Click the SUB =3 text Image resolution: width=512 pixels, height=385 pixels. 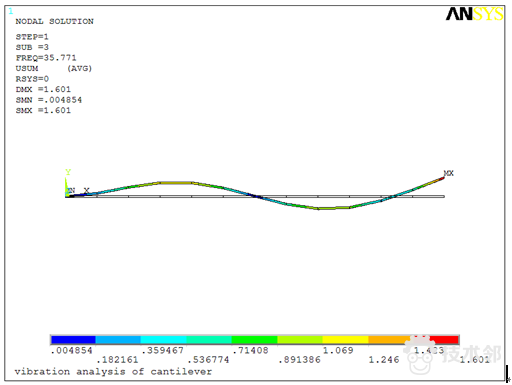coord(32,47)
